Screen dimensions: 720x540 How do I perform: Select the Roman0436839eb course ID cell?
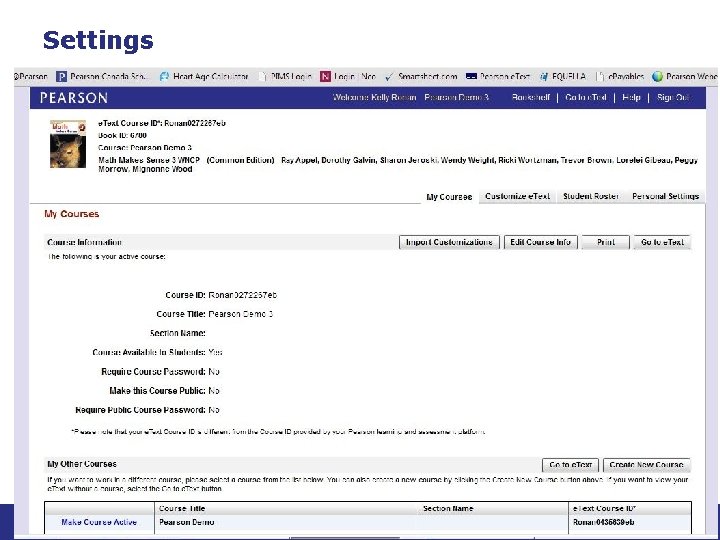coord(630,522)
